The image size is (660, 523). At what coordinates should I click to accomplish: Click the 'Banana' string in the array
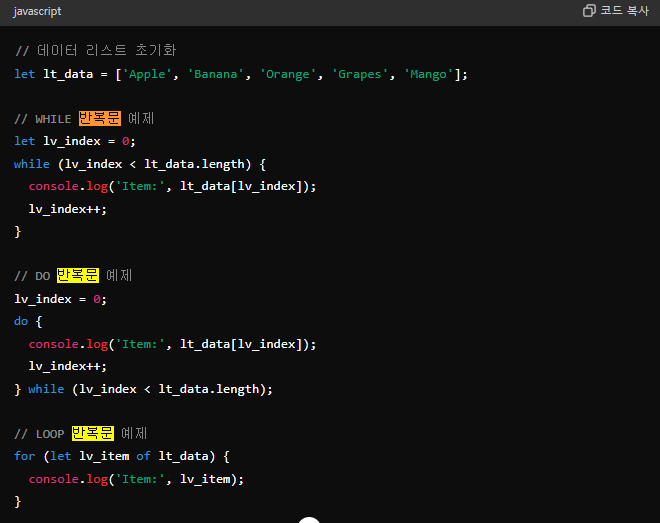tap(216, 74)
